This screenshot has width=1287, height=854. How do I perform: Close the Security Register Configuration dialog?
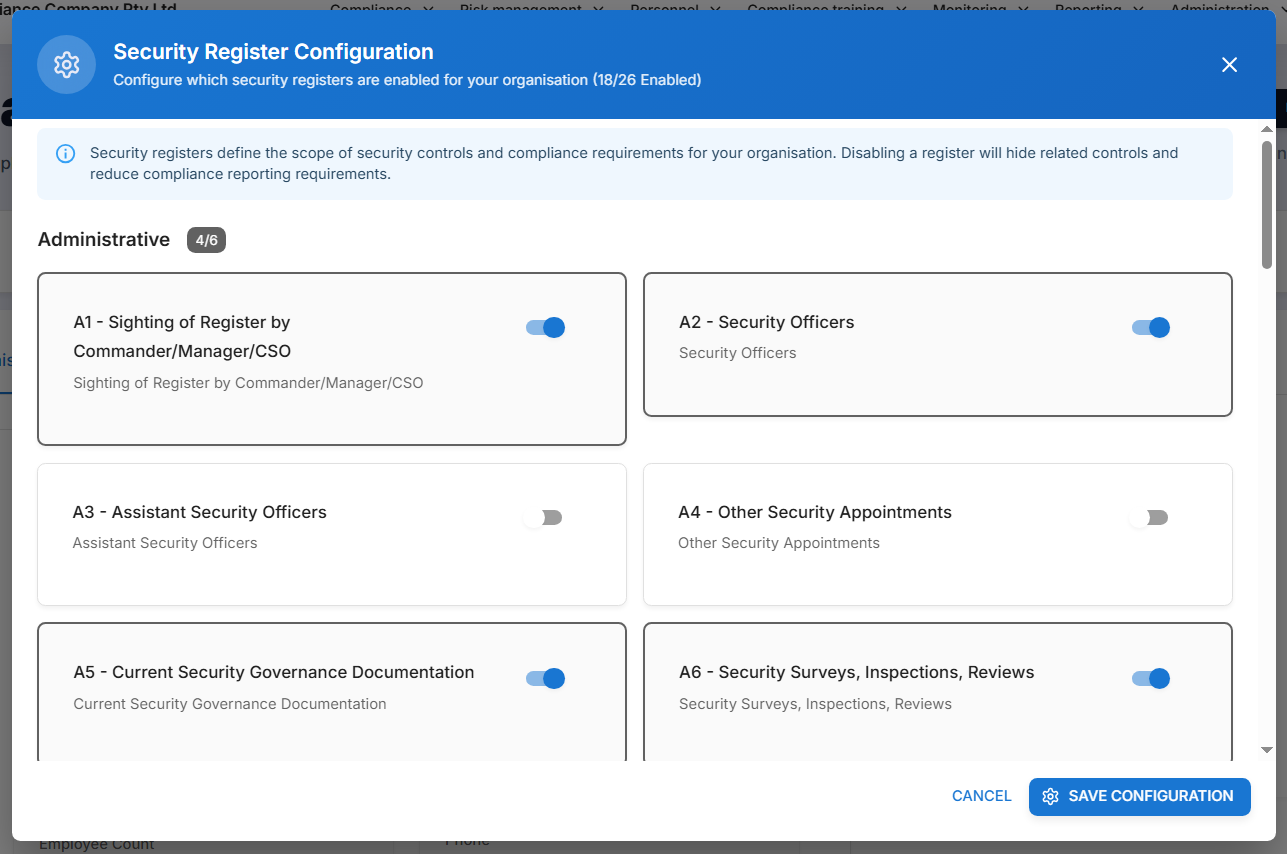point(1229,65)
